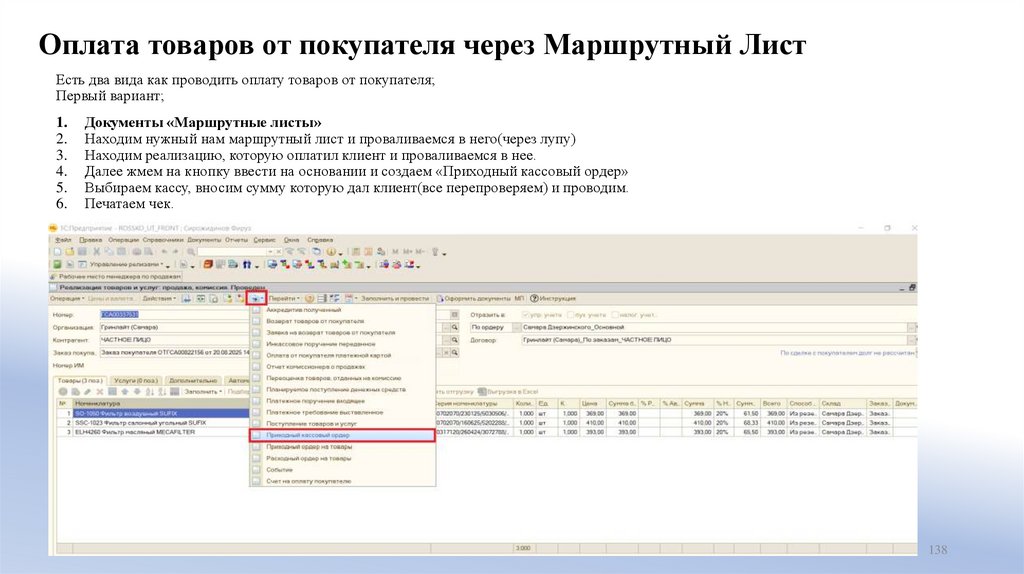Open the Перейти dropdown
This screenshot has width=1024, height=574.
[284, 298]
